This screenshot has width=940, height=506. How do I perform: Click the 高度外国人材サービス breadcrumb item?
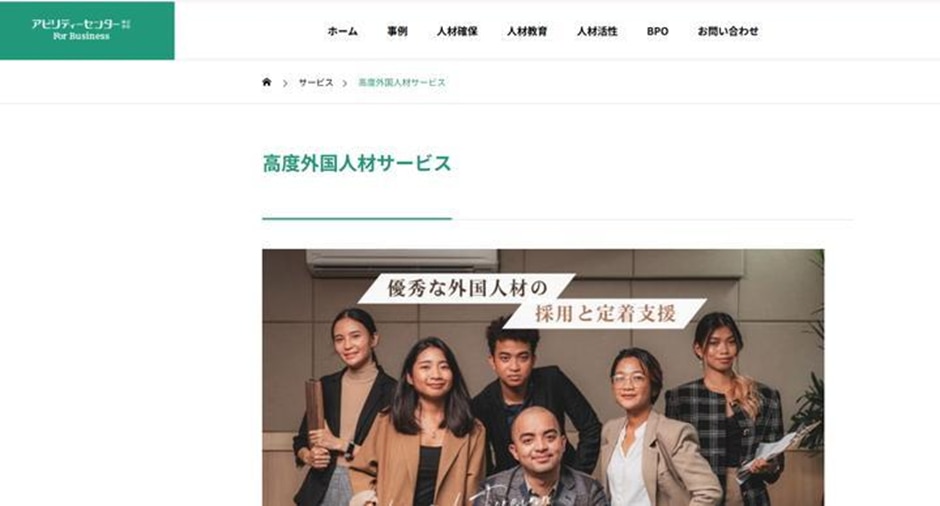[402, 83]
